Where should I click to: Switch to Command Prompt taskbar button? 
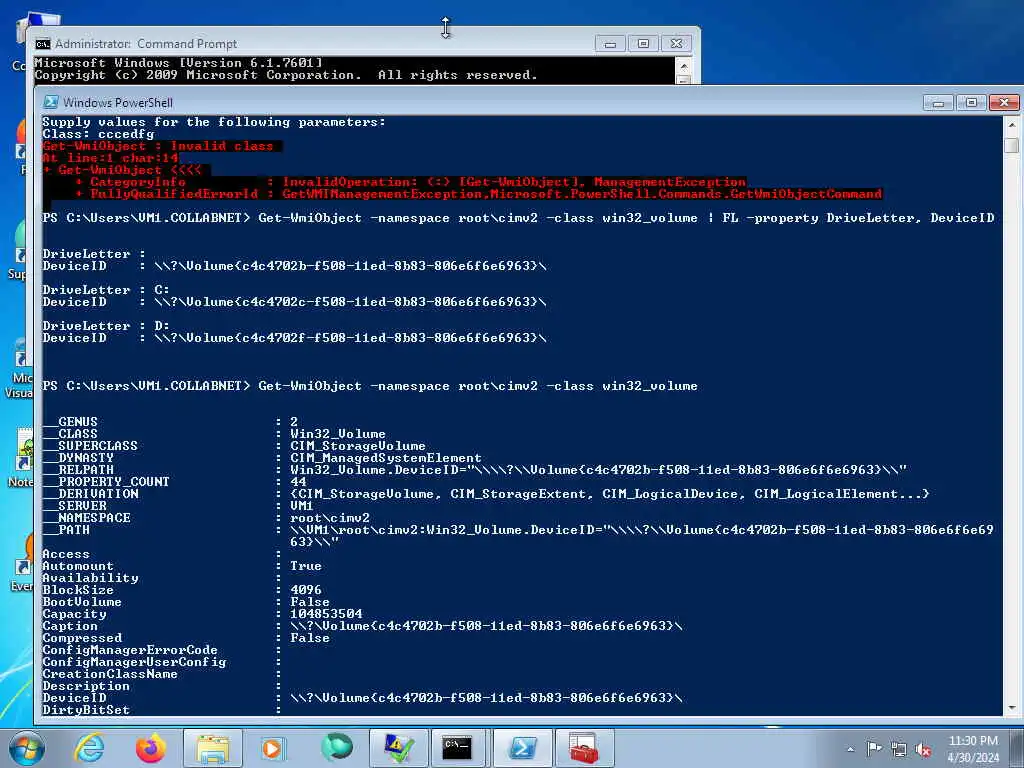coord(457,748)
